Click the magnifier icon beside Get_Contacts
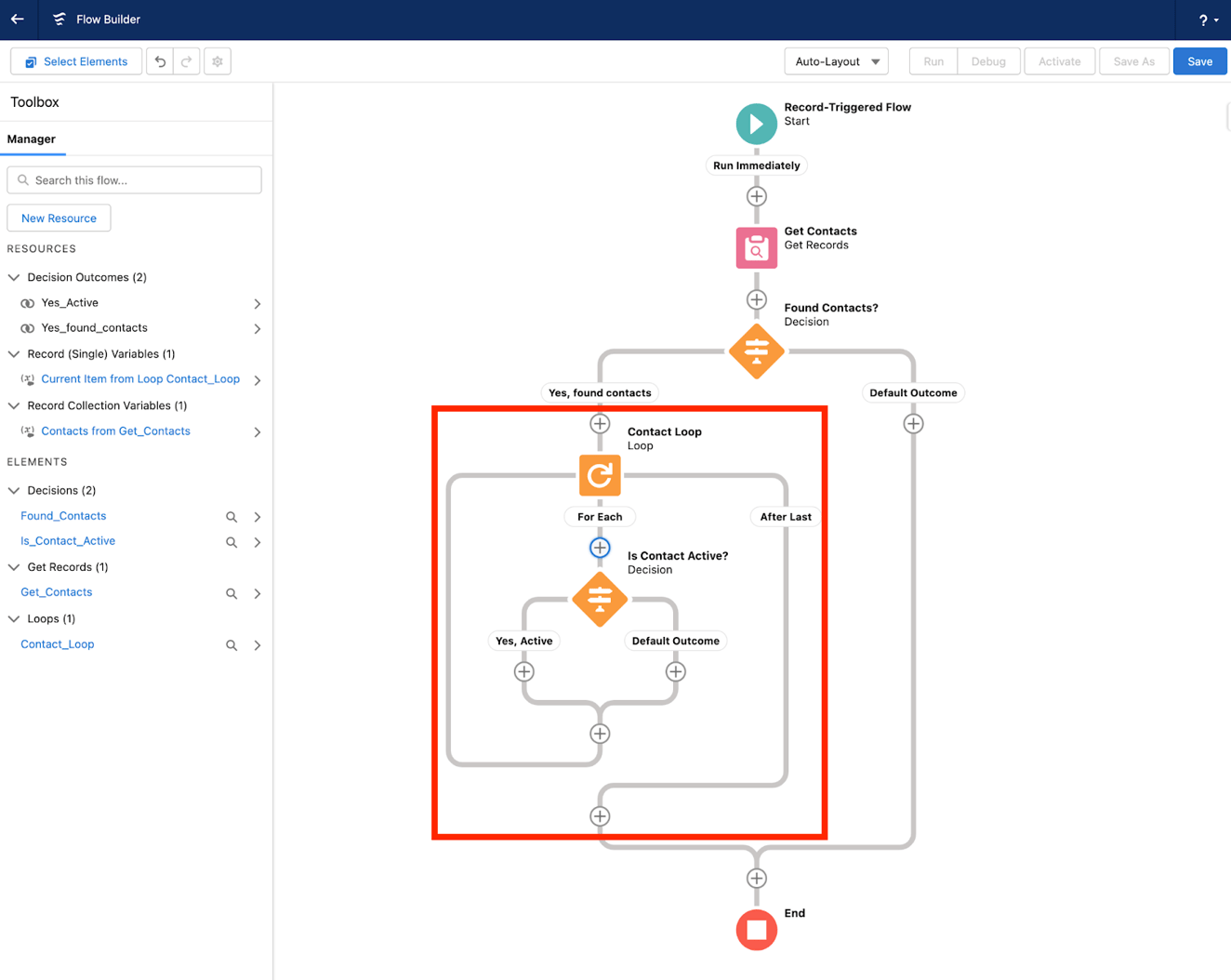 [x=231, y=592]
